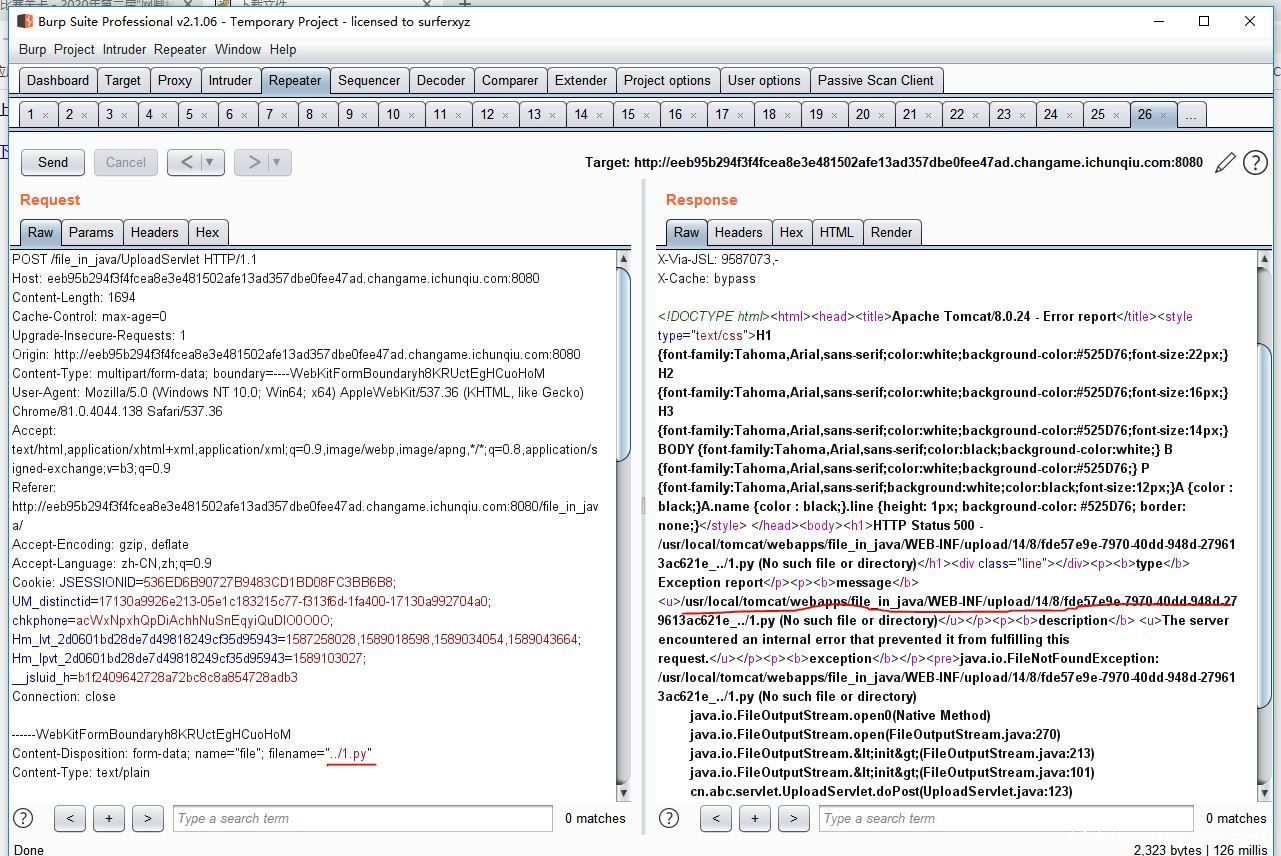Screen dimensions: 1281x856
Task: Open the back history dropdown arrow
Action: (210, 162)
